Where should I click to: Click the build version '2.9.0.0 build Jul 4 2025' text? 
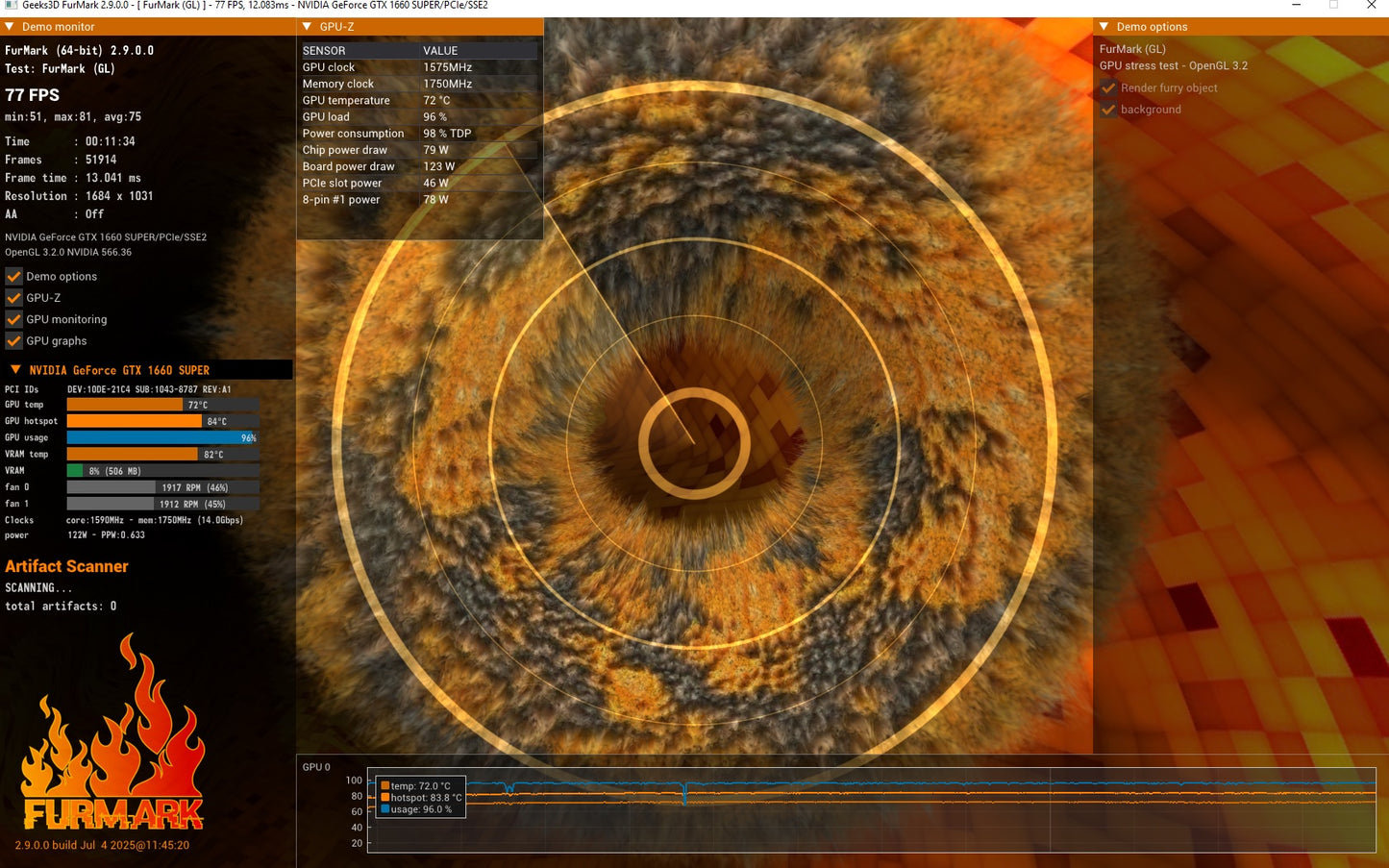102,846
